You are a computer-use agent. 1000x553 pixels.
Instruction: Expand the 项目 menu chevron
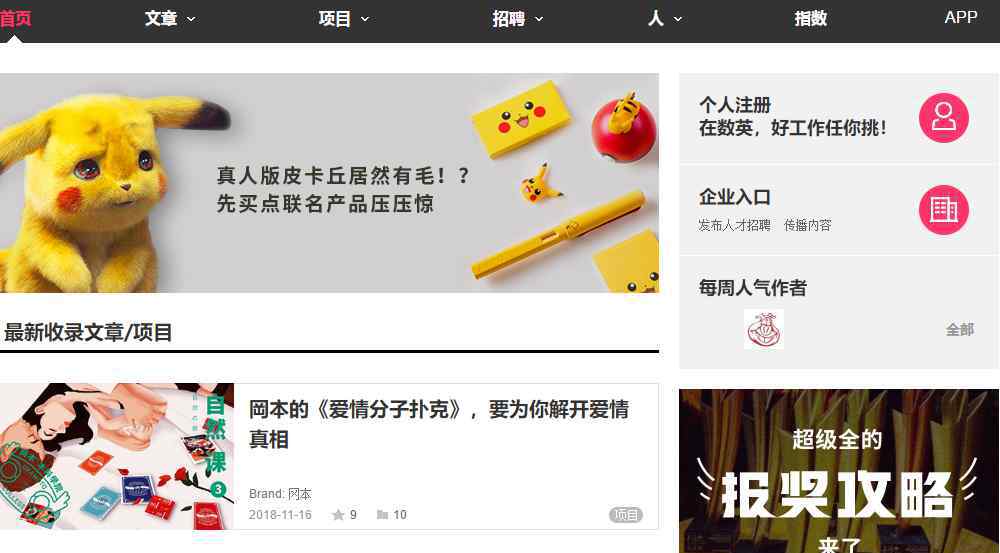point(365,19)
